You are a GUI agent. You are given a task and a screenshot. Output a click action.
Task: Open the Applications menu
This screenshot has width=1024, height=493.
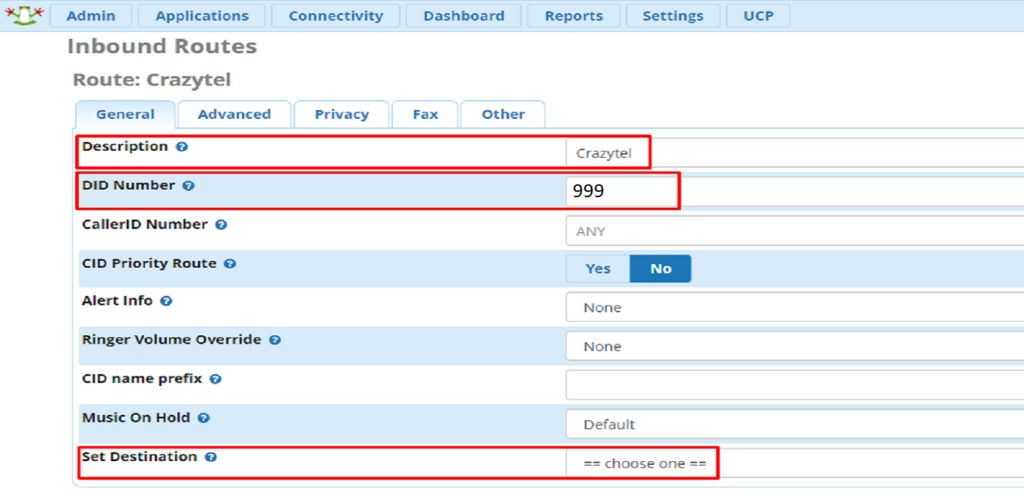click(x=202, y=16)
